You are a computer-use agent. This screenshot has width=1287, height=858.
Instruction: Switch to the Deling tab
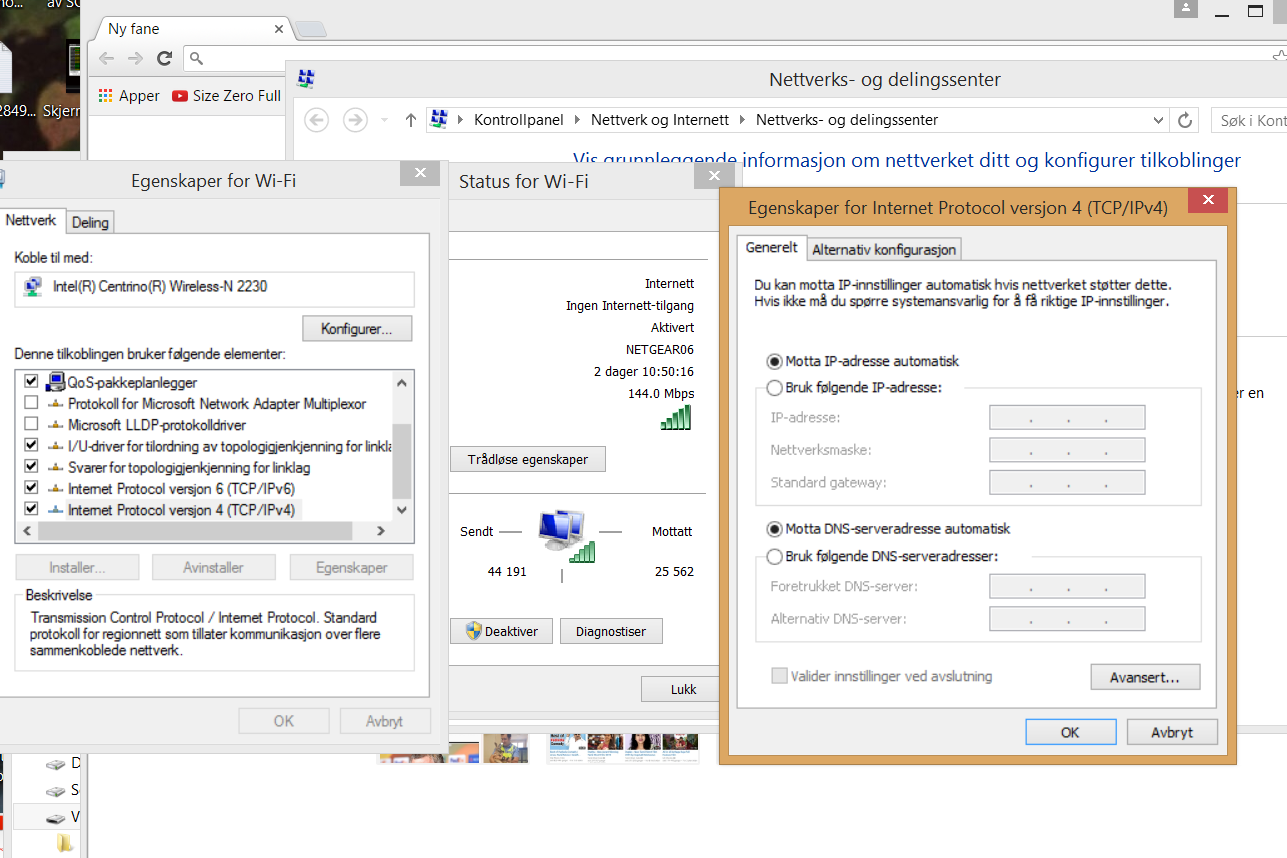pos(90,222)
